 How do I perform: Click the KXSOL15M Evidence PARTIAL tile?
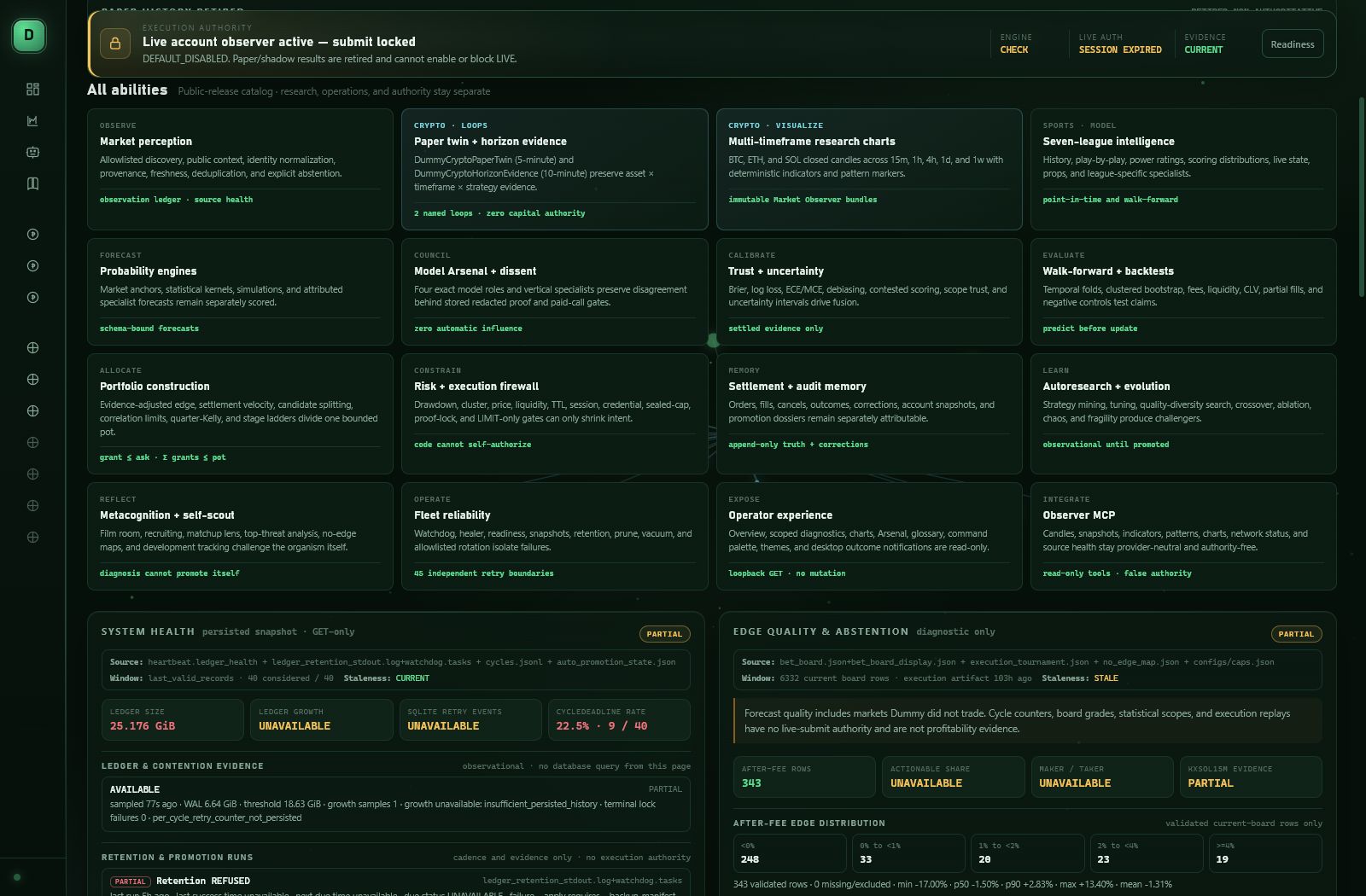click(x=1251, y=777)
